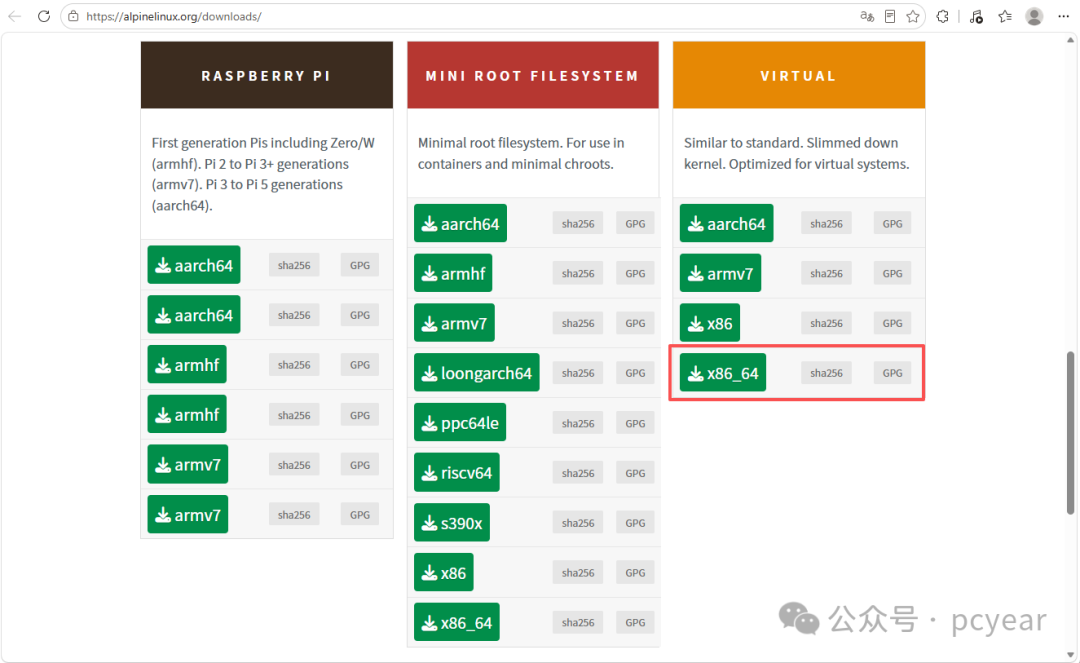Screen dimensions: 1080x663
Task: Download Mini Root Filesystem ppc64le
Action: pos(459,423)
